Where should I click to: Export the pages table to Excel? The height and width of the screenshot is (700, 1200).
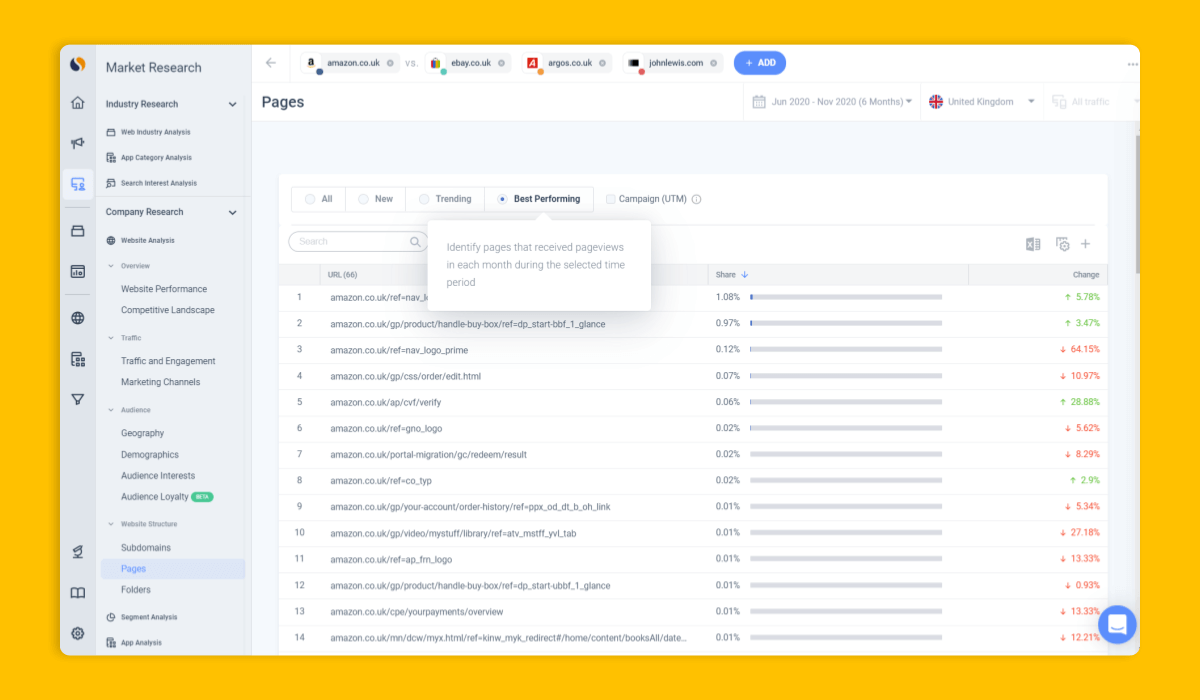pos(1032,243)
